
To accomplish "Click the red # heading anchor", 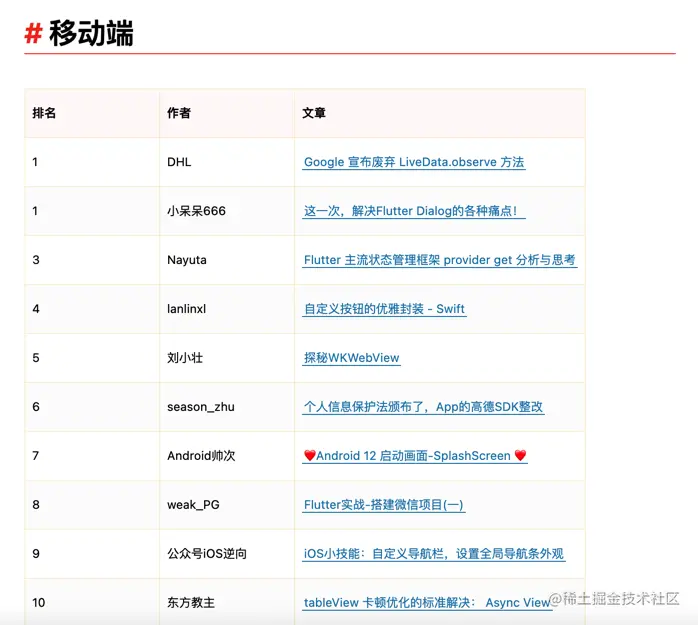I will click(33, 34).
